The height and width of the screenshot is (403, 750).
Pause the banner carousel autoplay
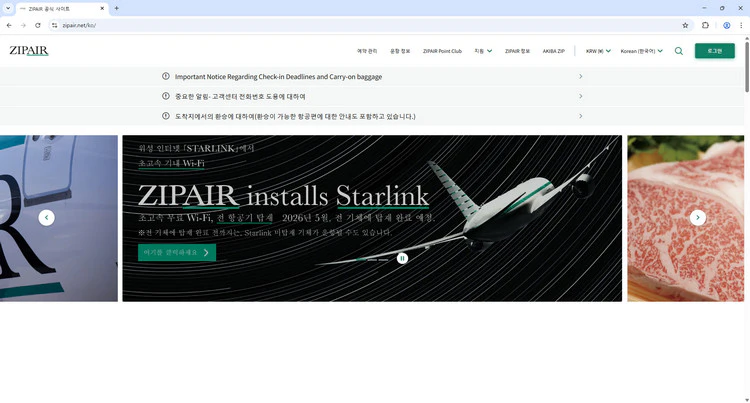click(x=402, y=258)
